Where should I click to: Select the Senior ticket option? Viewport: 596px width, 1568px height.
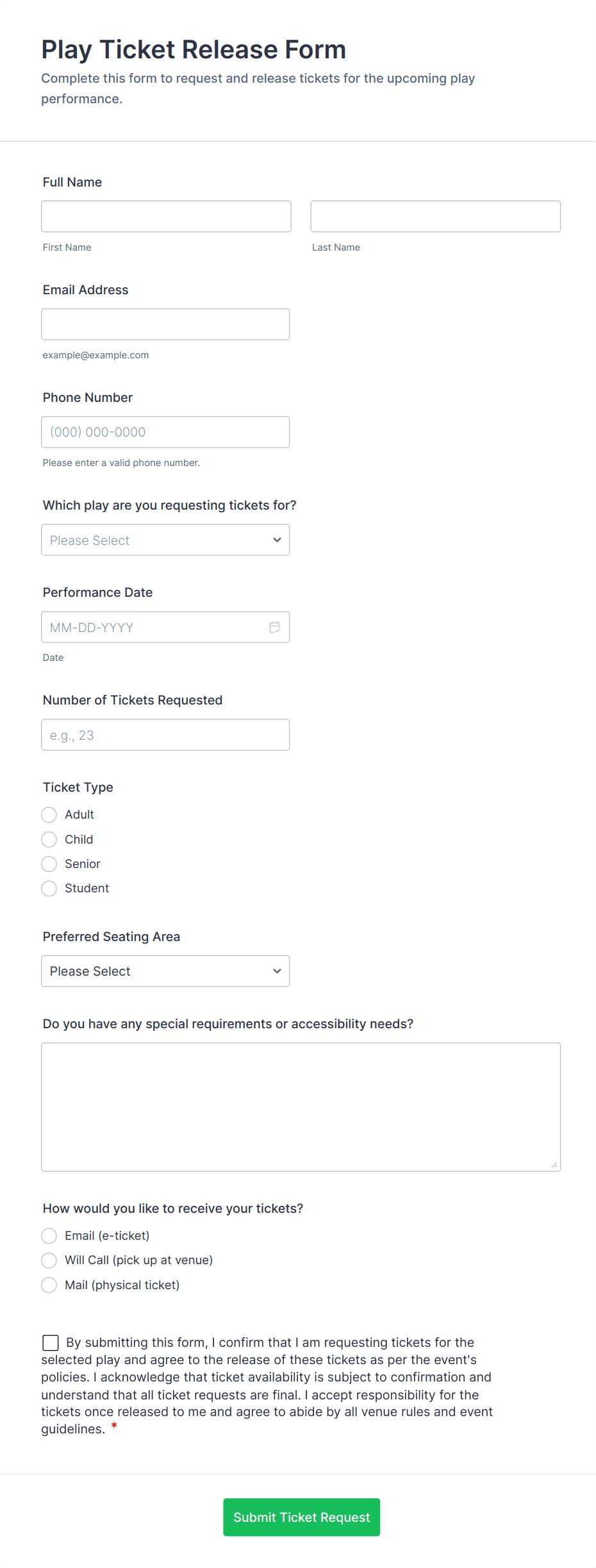(49, 864)
